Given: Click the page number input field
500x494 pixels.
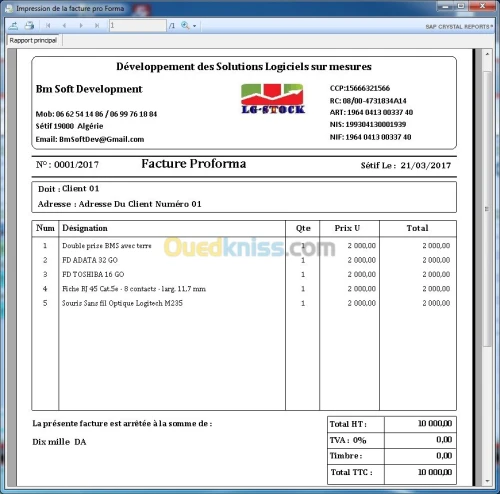Looking at the screenshot, I should [138, 25].
